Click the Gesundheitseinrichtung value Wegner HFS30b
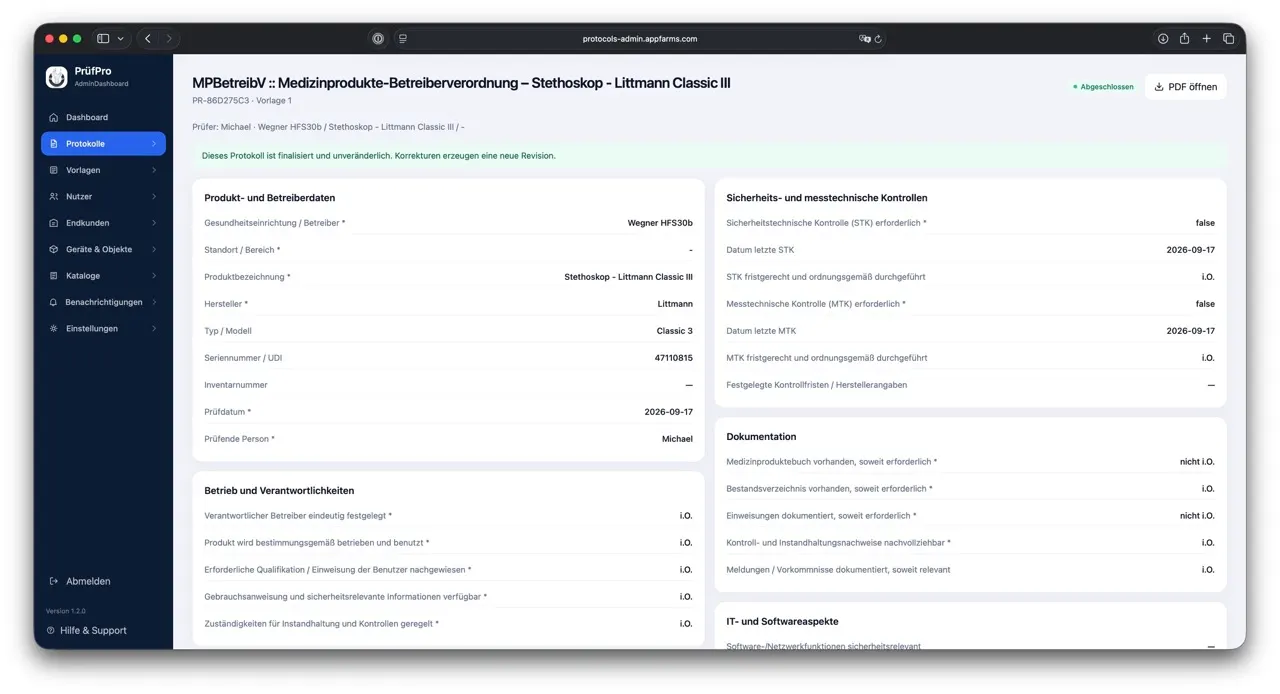This screenshot has height=694, width=1280. (660, 223)
